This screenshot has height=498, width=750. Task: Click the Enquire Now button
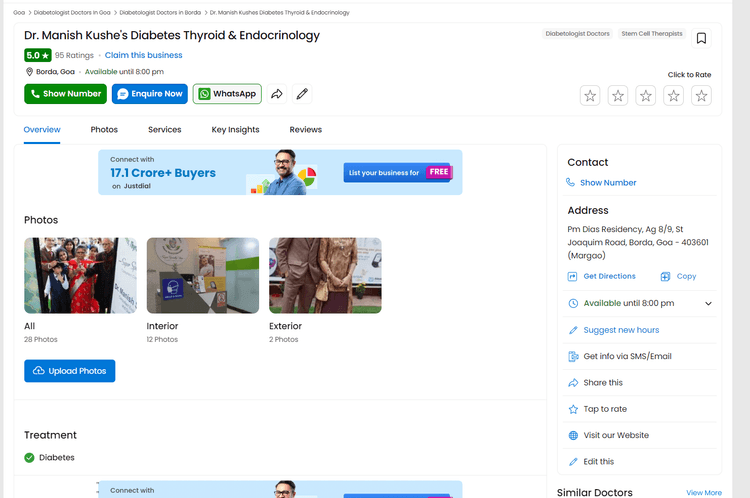click(150, 94)
